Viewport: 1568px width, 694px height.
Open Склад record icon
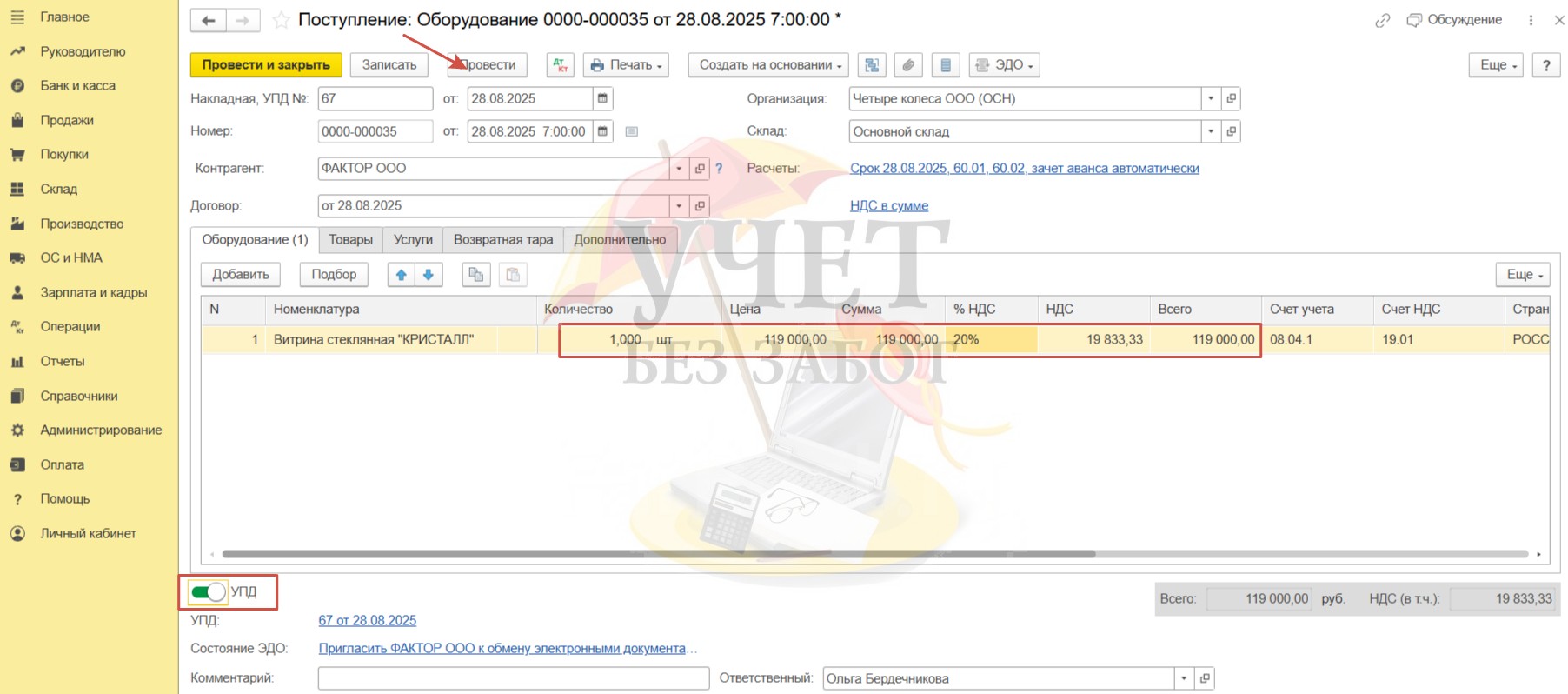pos(1231,131)
